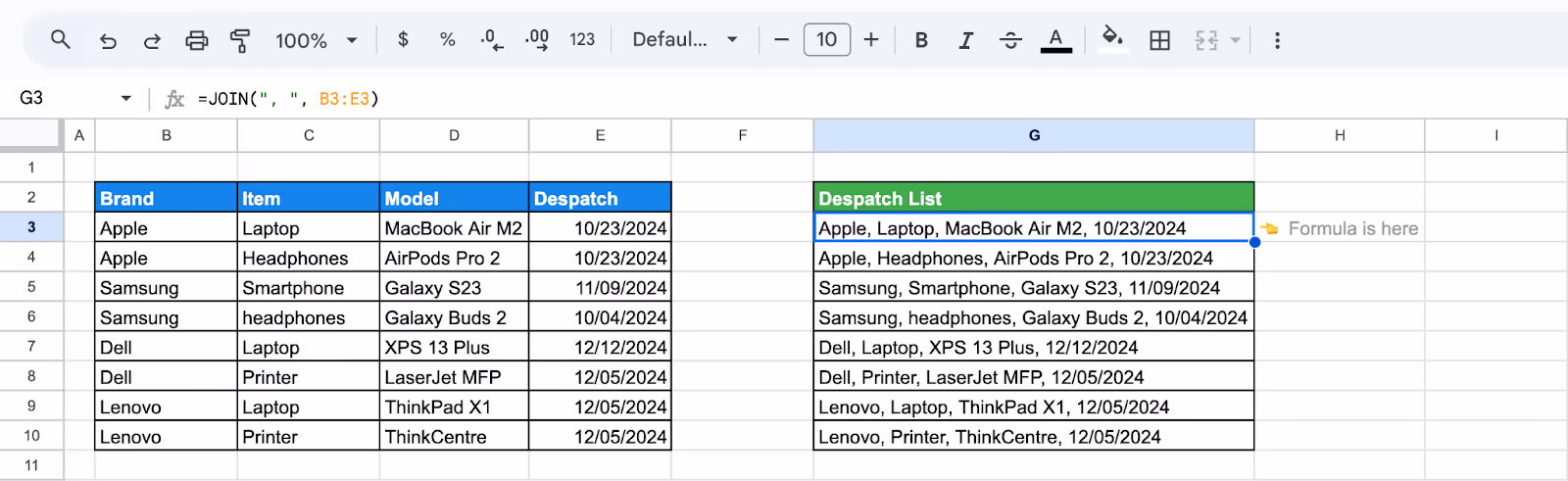Select the Despatch List header cell

point(1034,198)
